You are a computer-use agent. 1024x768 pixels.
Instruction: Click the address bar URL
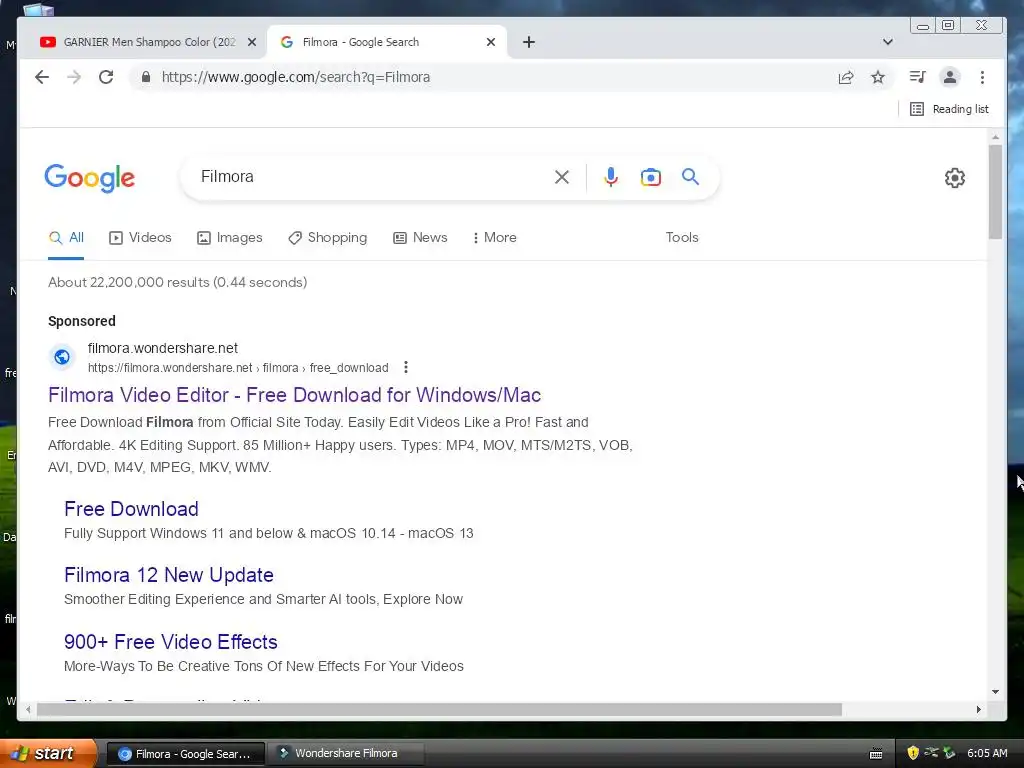click(x=296, y=77)
